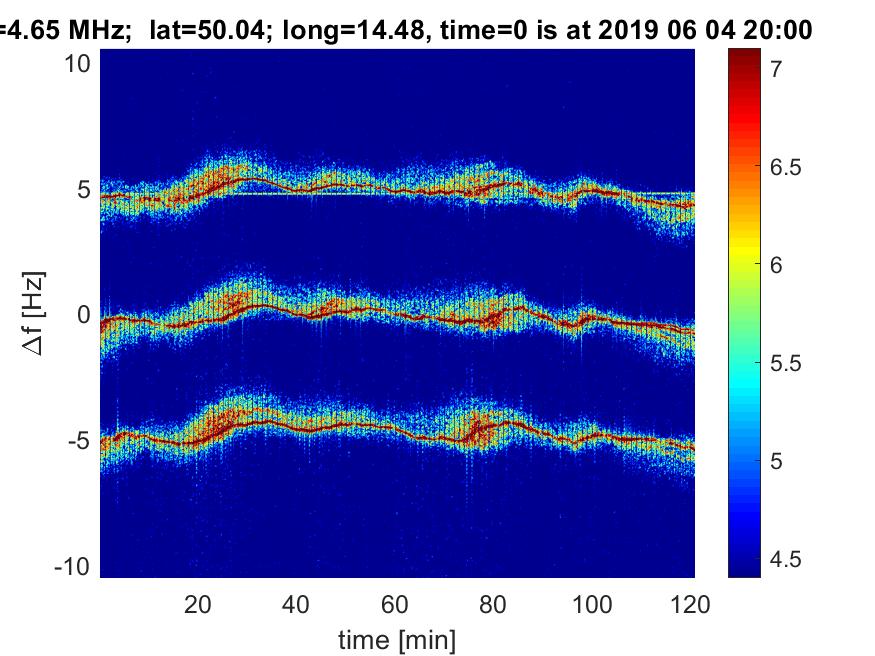The height and width of the screenshot is (656, 875).
Task: Click the "time [min]" x-axis label
Action: click(x=397, y=638)
